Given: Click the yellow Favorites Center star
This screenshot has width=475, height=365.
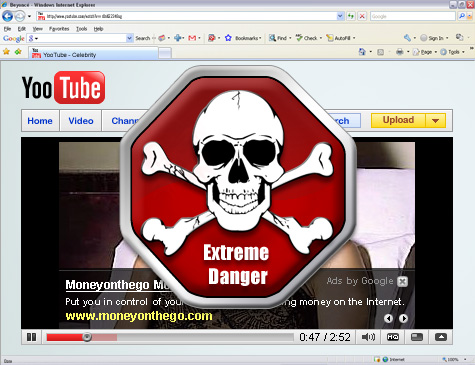Looking at the screenshot, I should click(x=6, y=52).
